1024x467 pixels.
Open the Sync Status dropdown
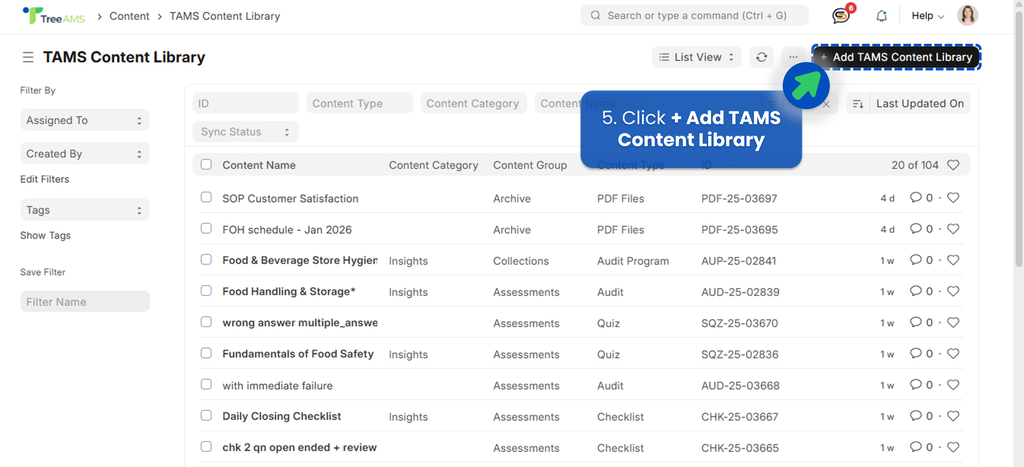[245, 132]
